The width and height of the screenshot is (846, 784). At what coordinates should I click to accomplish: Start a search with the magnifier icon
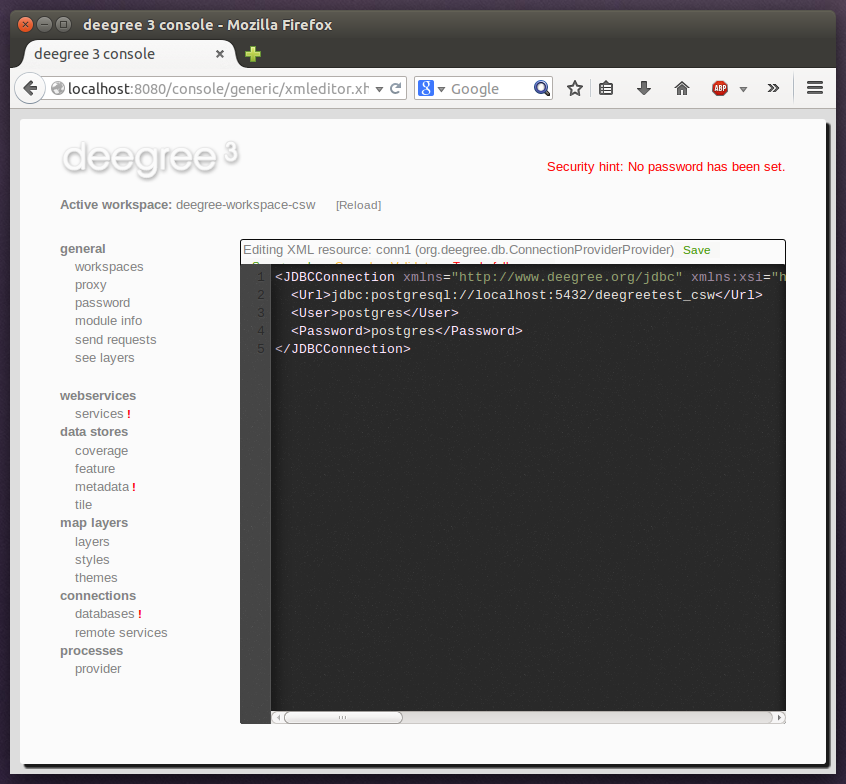tap(542, 88)
